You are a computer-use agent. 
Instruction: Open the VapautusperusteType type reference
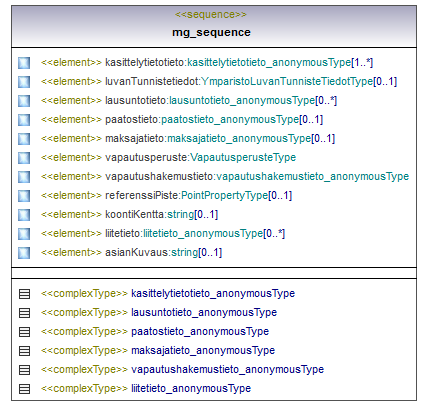(x=243, y=157)
